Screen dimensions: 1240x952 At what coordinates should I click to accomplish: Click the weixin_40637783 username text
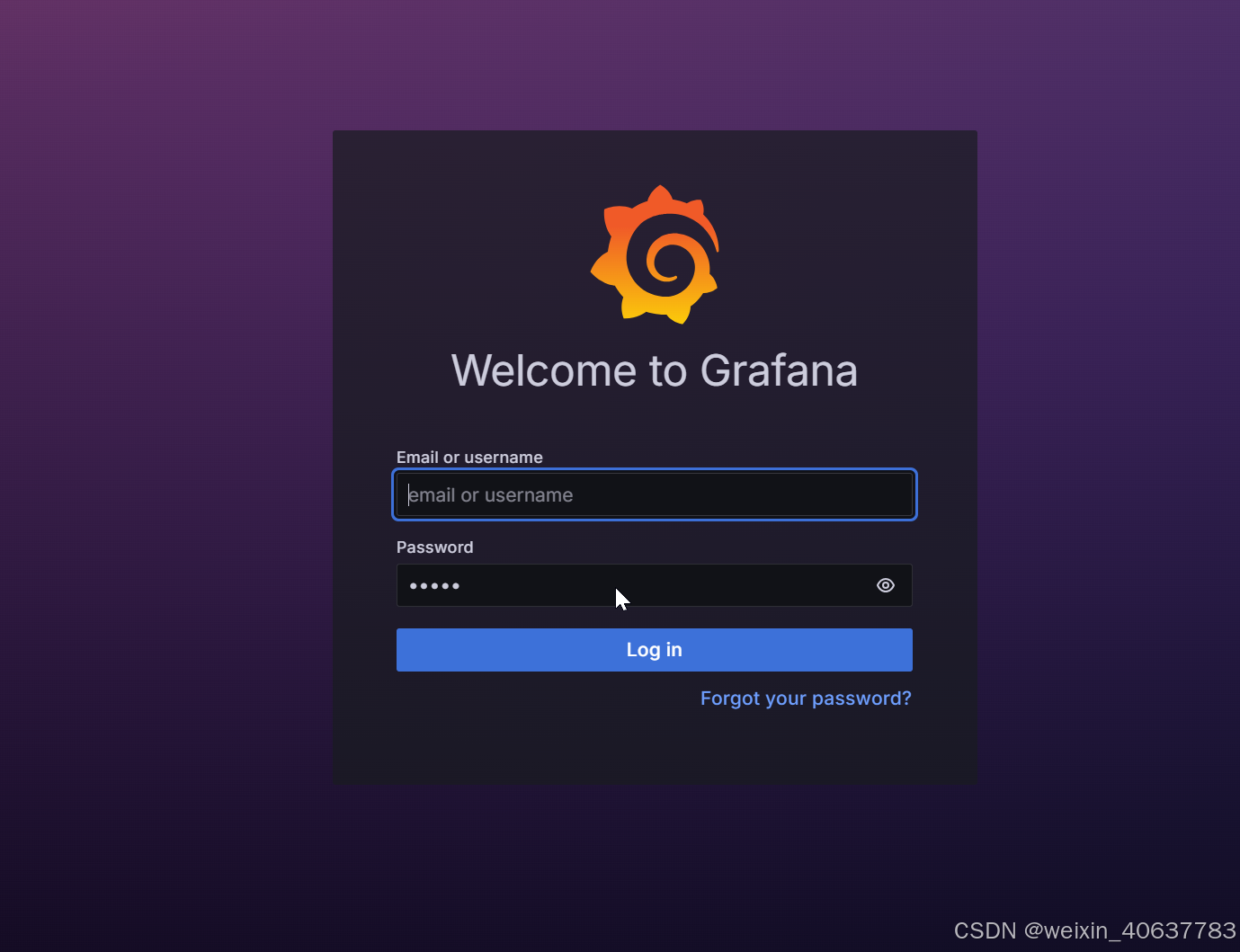pos(1128,930)
